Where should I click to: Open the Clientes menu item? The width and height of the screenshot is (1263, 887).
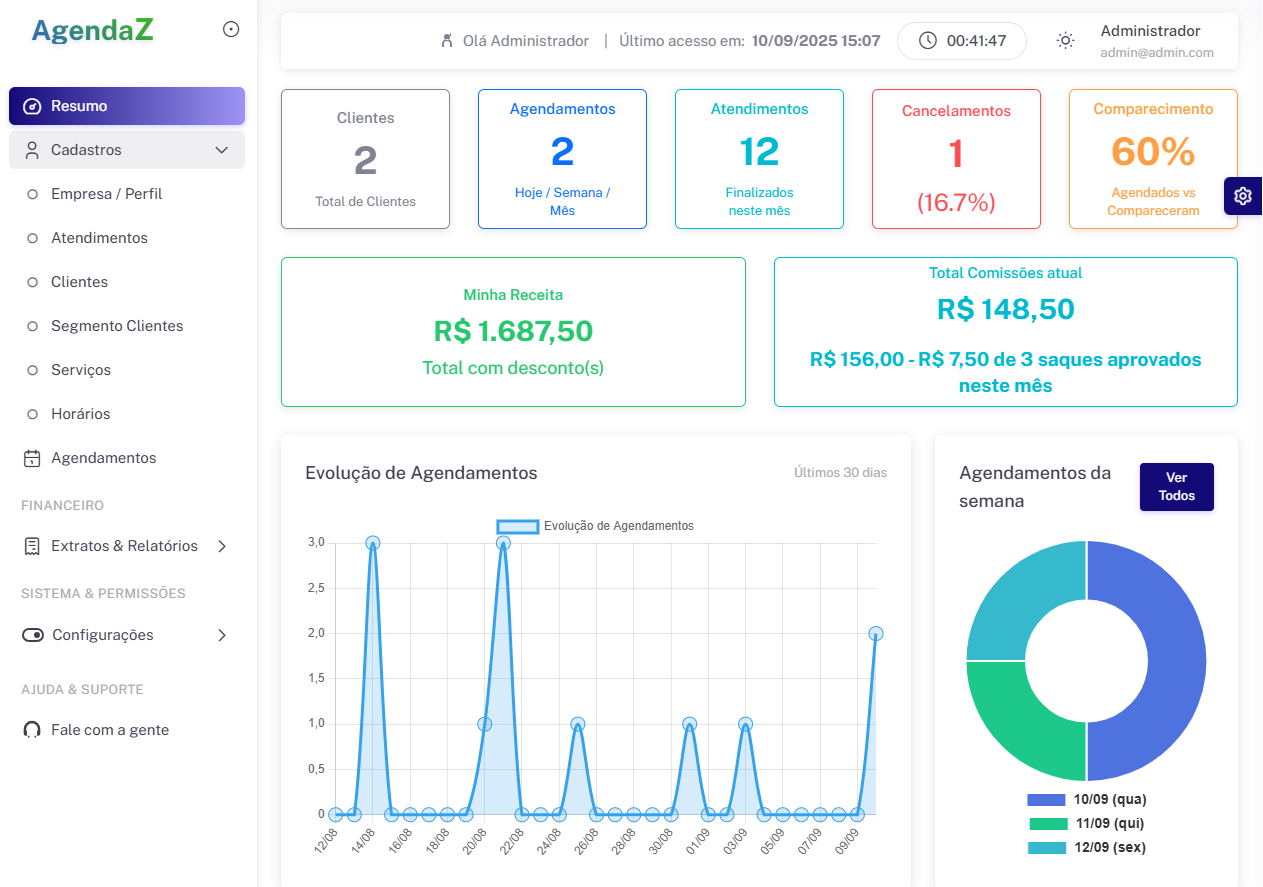tap(79, 282)
